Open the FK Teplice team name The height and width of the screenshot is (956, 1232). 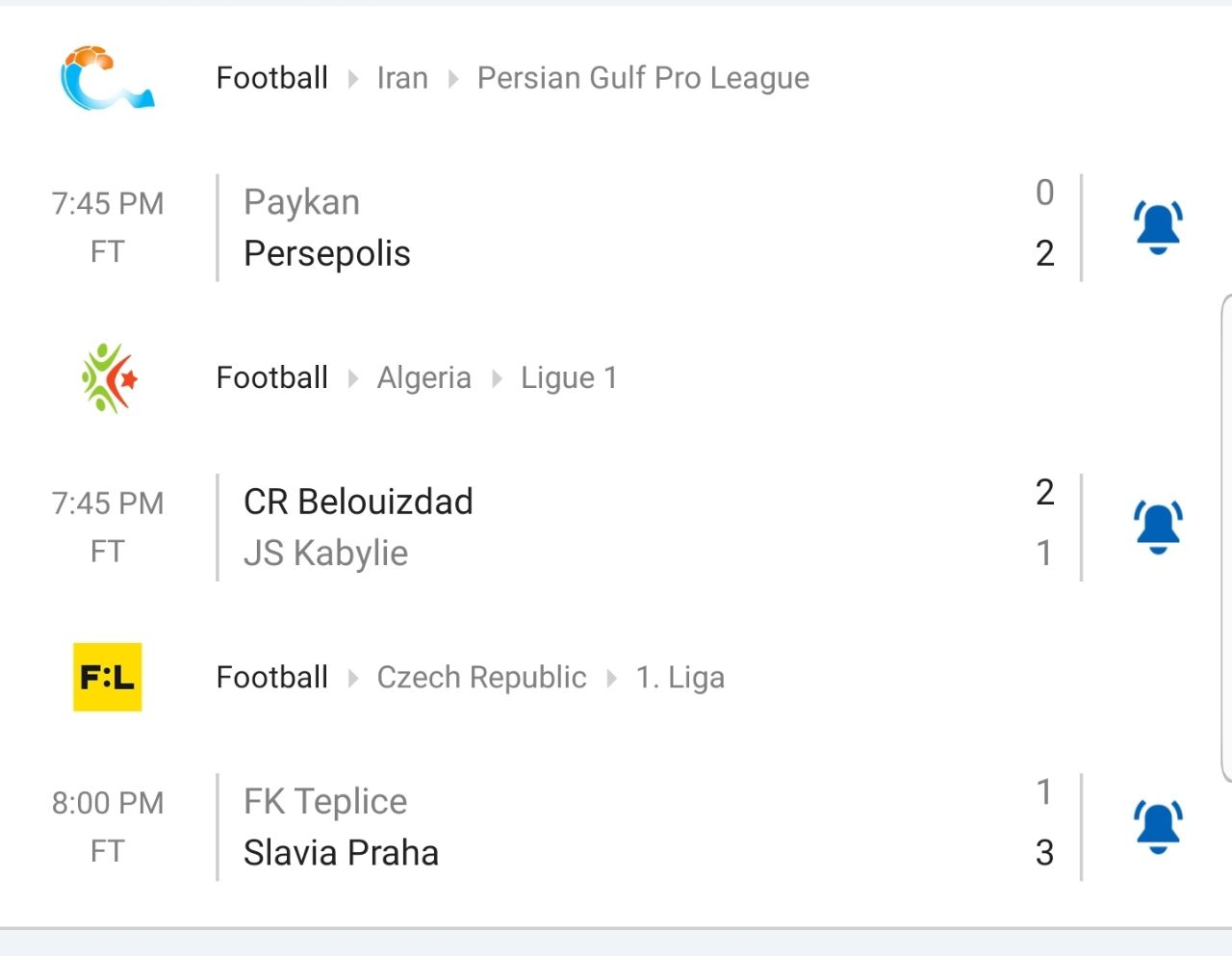tap(325, 801)
